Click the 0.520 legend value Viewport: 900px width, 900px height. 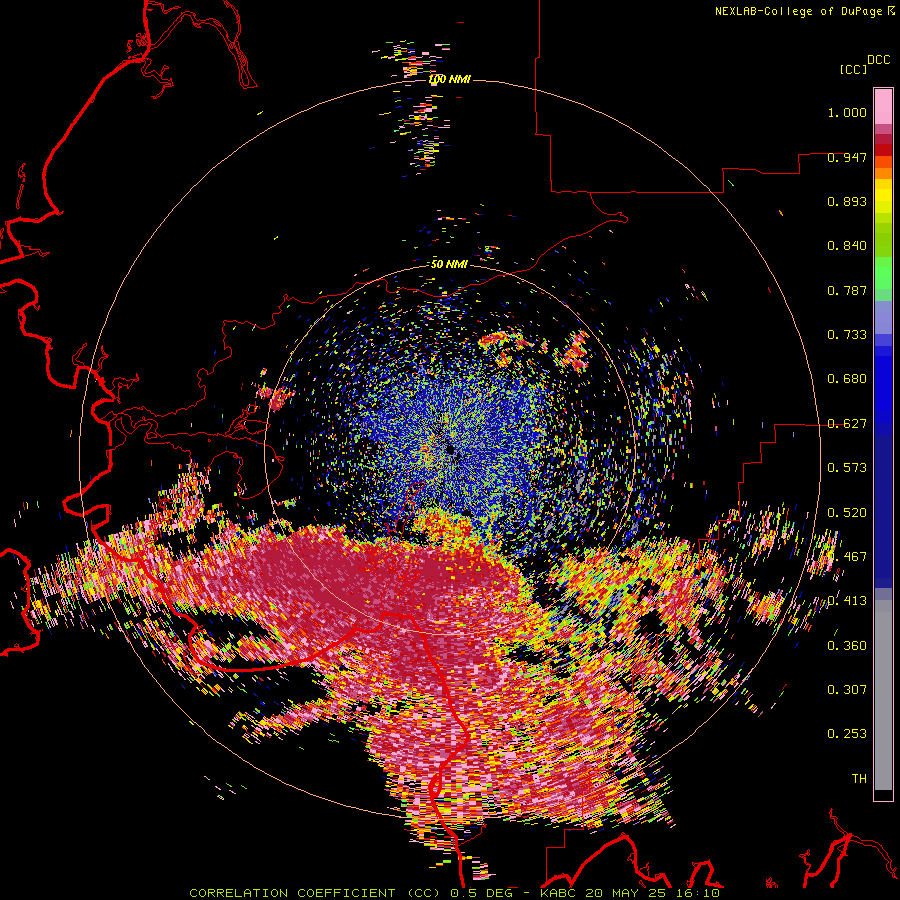tap(847, 513)
